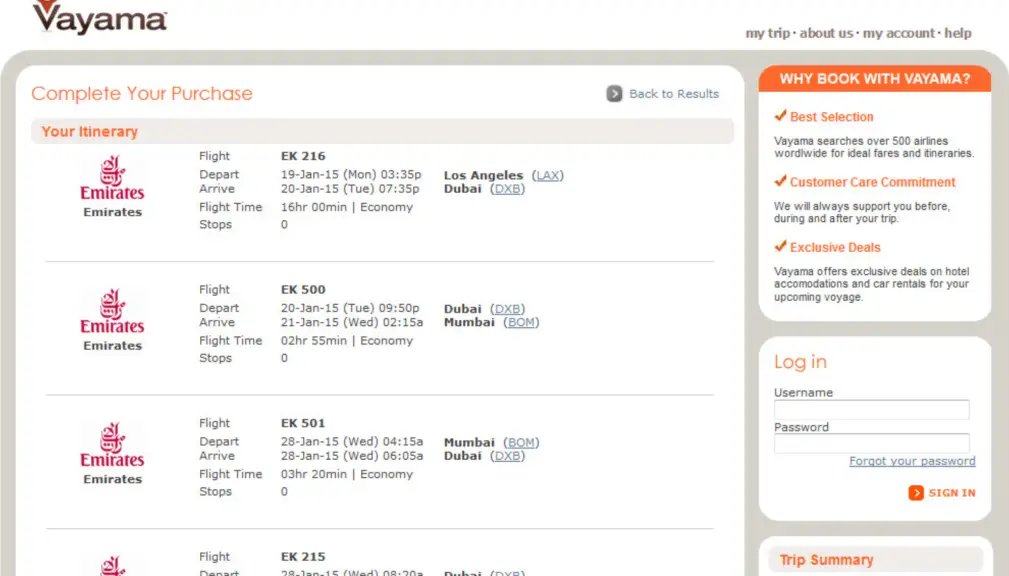Select the flight number EK 501
This screenshot has width=1009, height=576.
pyautogui.click(x=303, y=423)
